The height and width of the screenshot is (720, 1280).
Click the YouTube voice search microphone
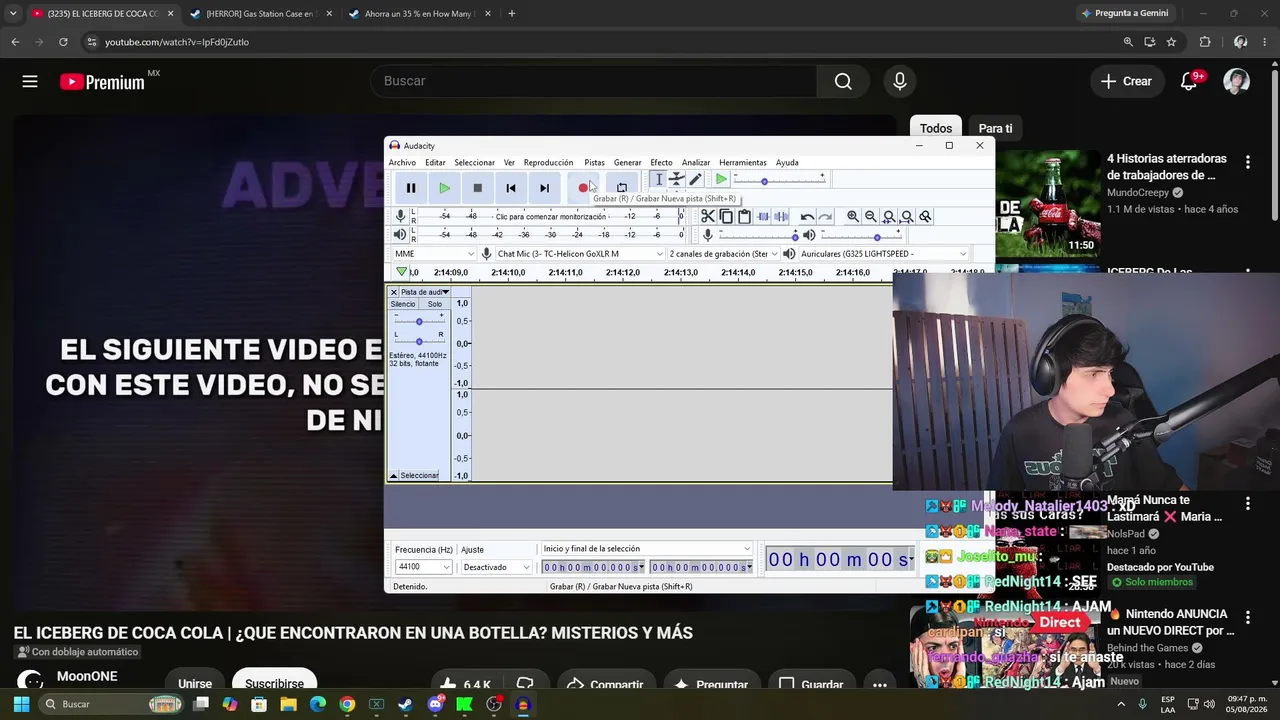900,81
